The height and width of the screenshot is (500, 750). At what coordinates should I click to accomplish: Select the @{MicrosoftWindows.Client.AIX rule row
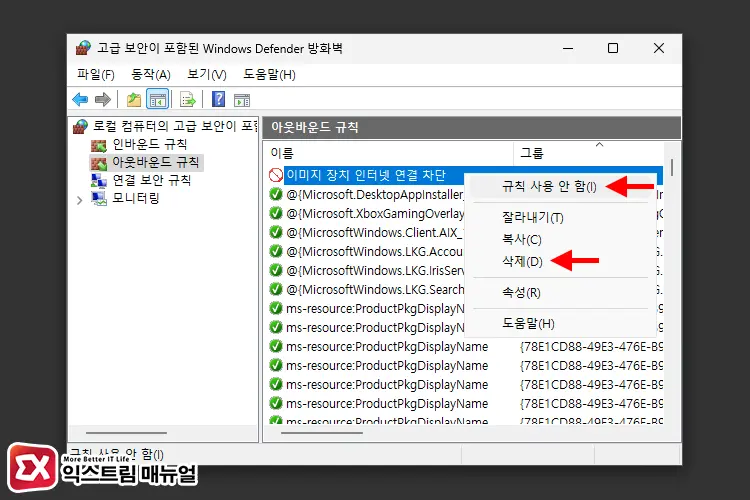coord(375,233)
